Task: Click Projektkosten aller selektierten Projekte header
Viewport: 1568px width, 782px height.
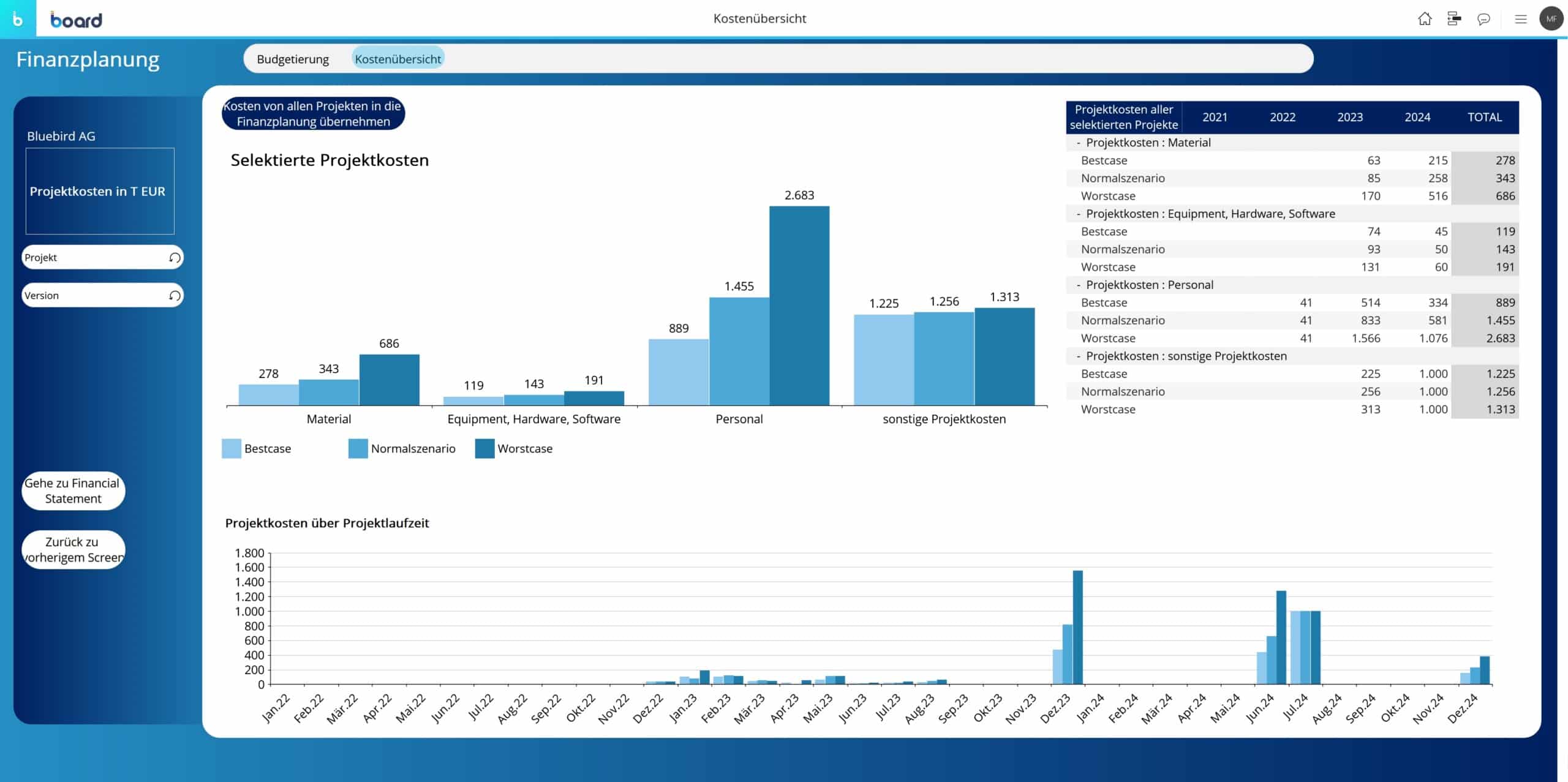Action: [x=1124, y=117]
